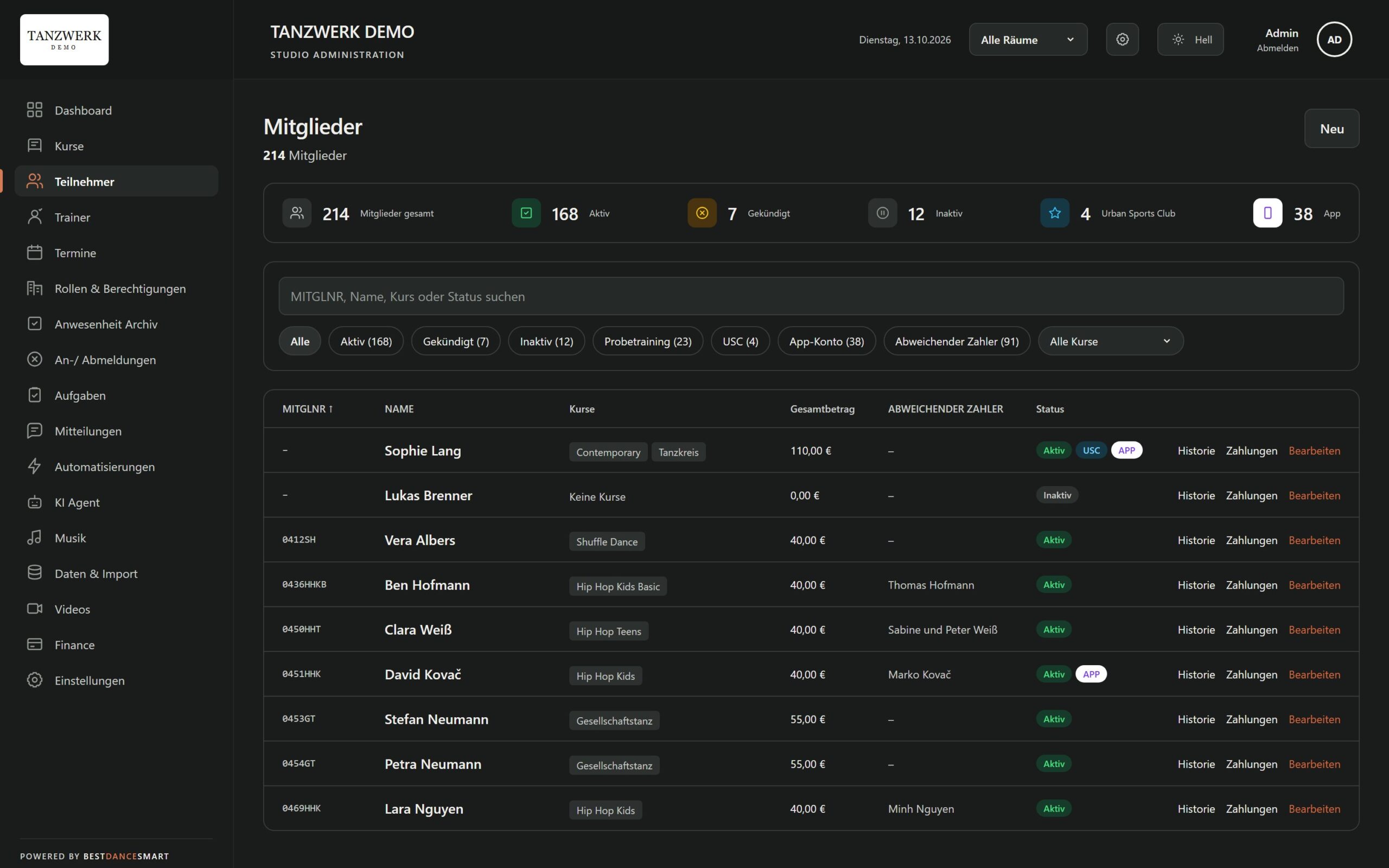Toggle the Hell light theme button
Screen dimensions: 1389x868
[1190, 39]
